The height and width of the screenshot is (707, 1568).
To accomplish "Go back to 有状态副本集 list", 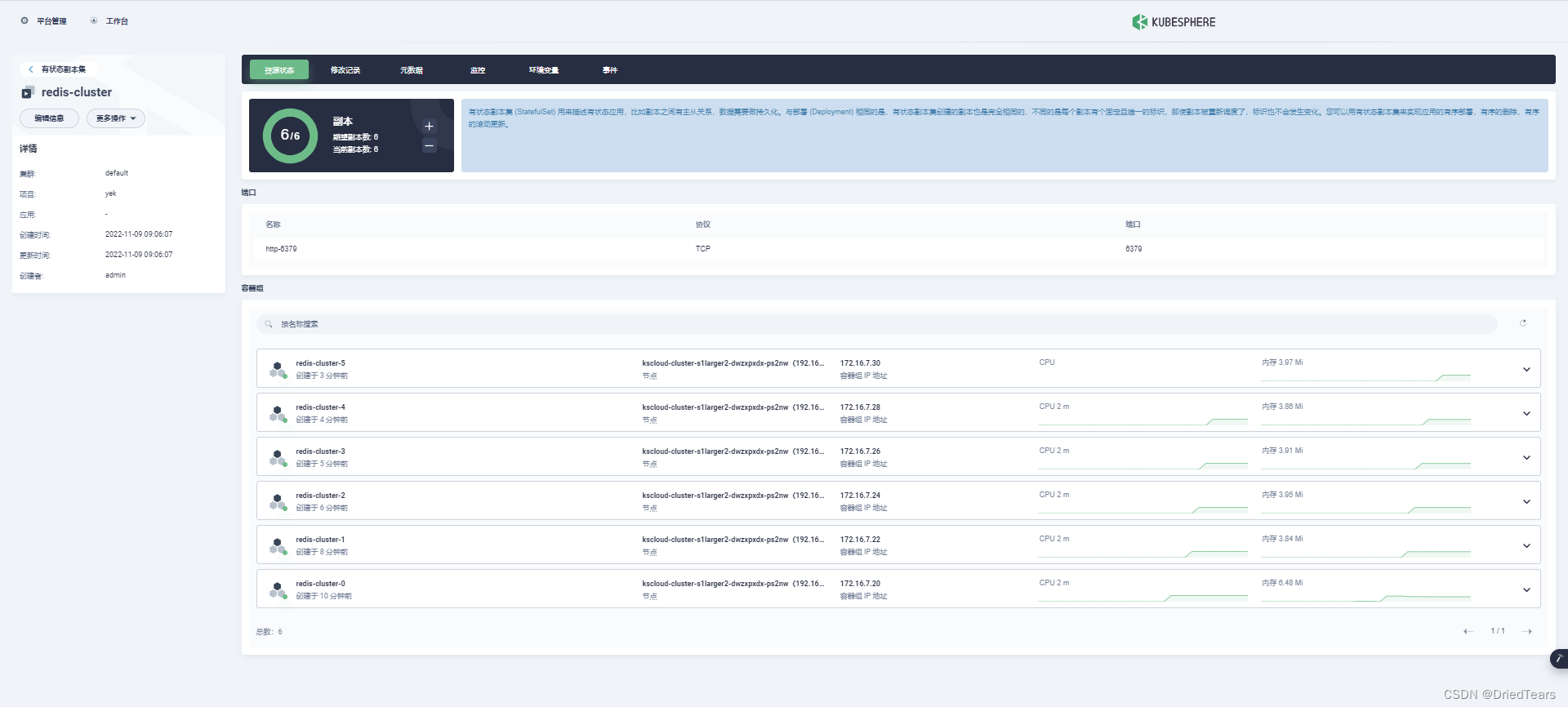I will click(57, 69).
